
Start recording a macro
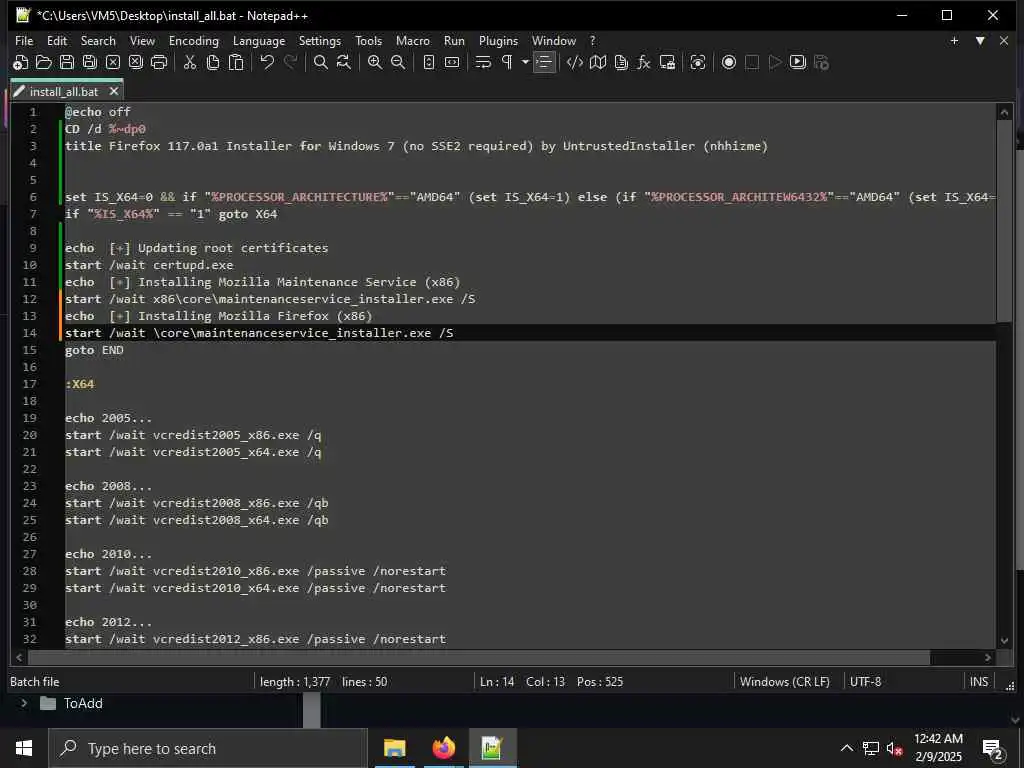(729, 63)
